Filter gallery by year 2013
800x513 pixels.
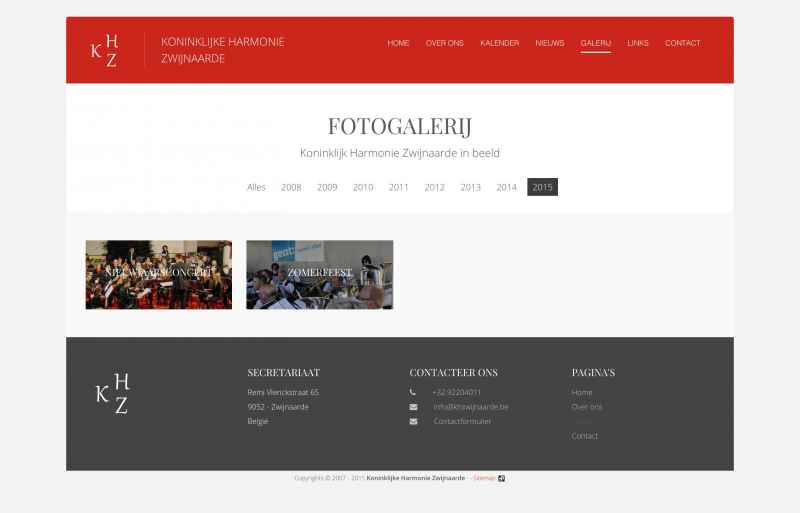470,187
